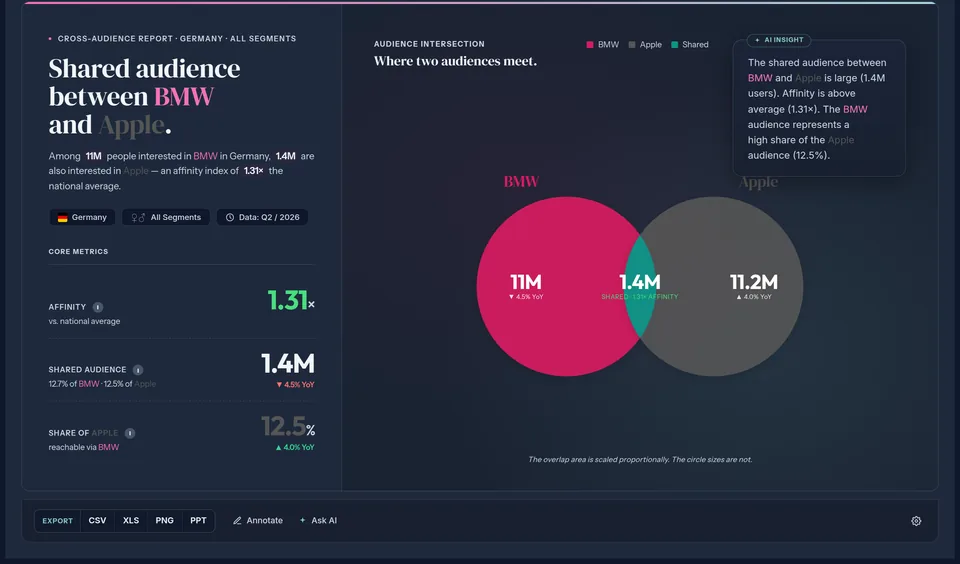This screenshot has width=960, height=564.
Task: Open the All Segments filter
Action: pyautogui.click(x=166, y=217)
